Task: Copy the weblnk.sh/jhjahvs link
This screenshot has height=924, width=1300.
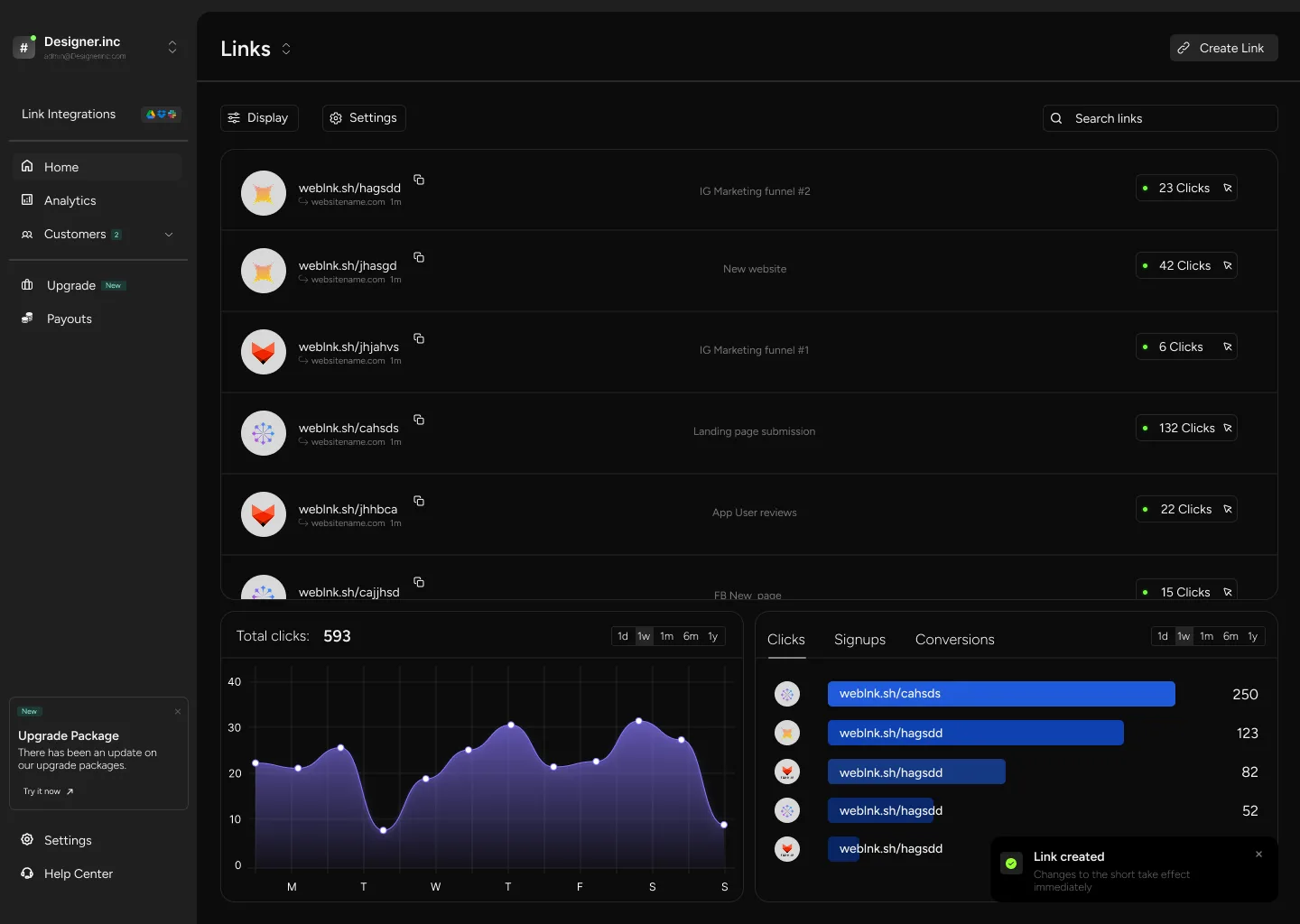Action: (x=419, y=338)
